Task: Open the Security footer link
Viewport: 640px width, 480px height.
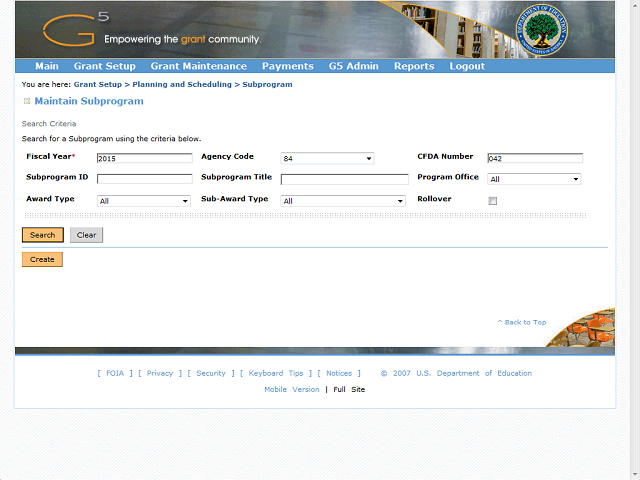Action: click(211, 373)
